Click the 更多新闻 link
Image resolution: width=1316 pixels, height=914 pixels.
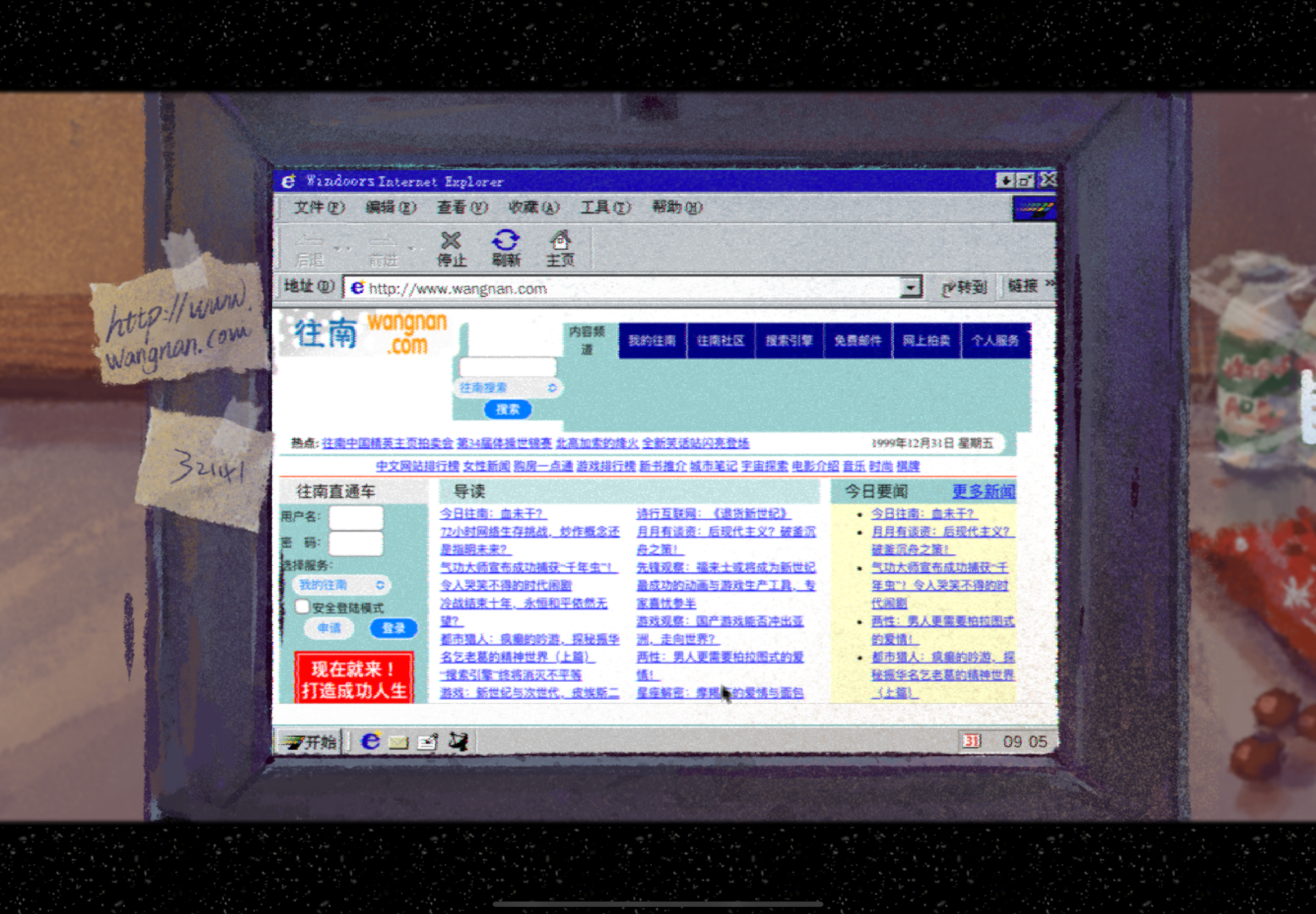pos(984,491)
